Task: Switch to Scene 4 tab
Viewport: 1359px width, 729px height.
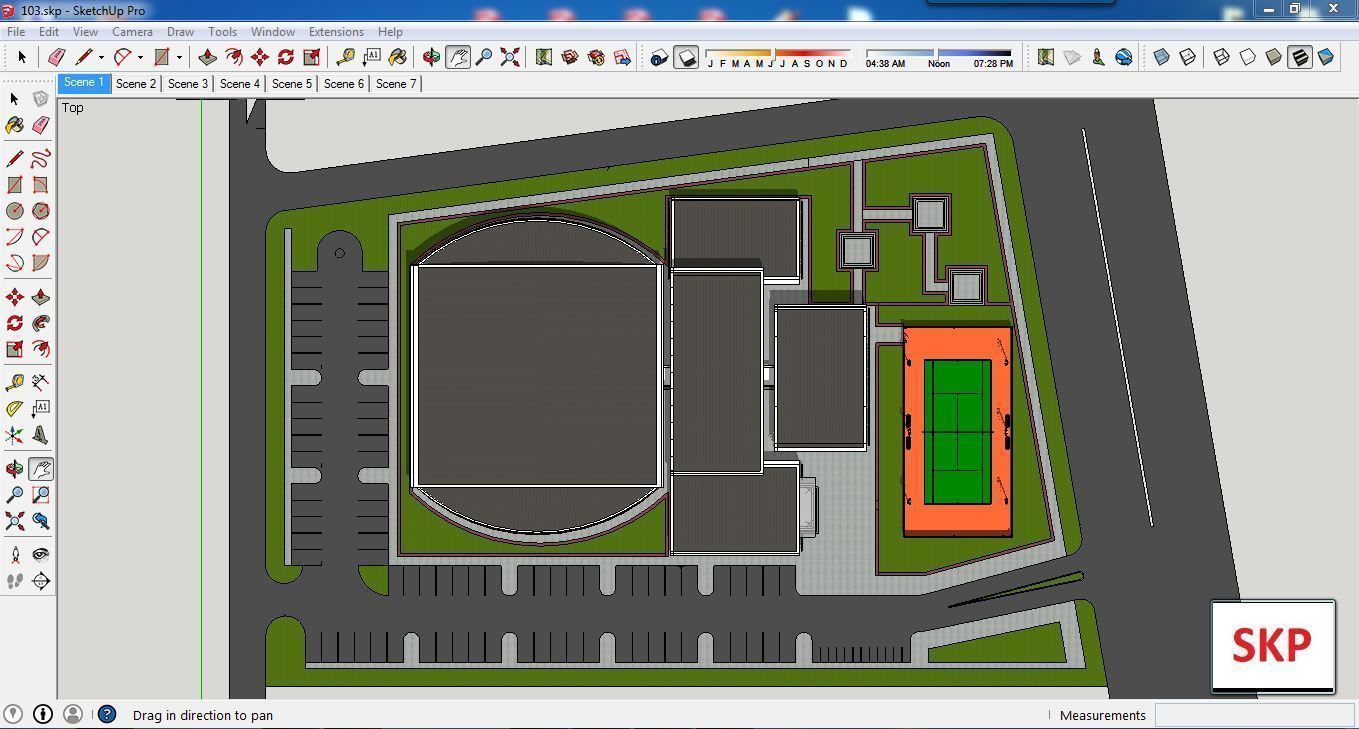Action: click(240, 84)
